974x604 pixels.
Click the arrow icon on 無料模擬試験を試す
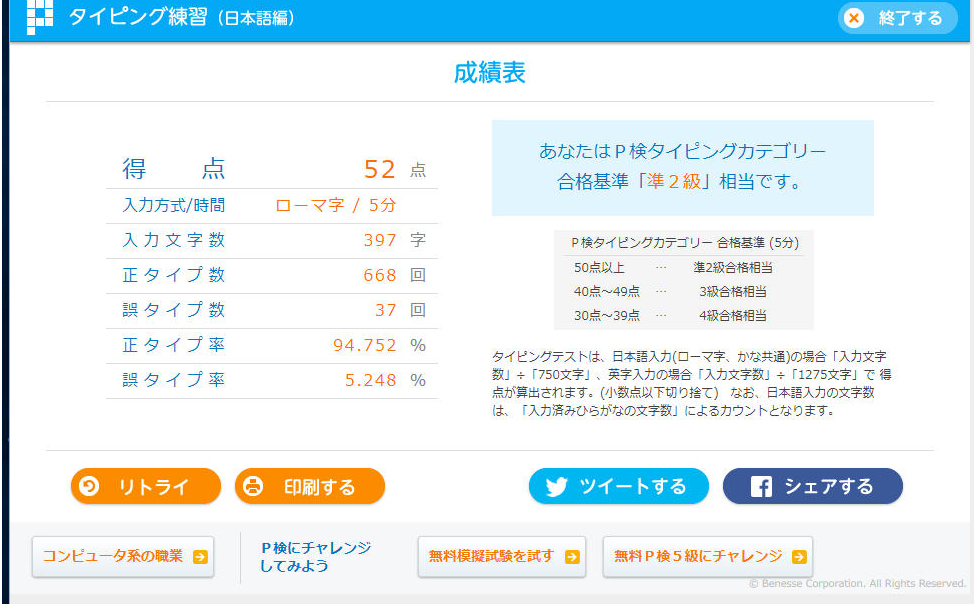572,557
